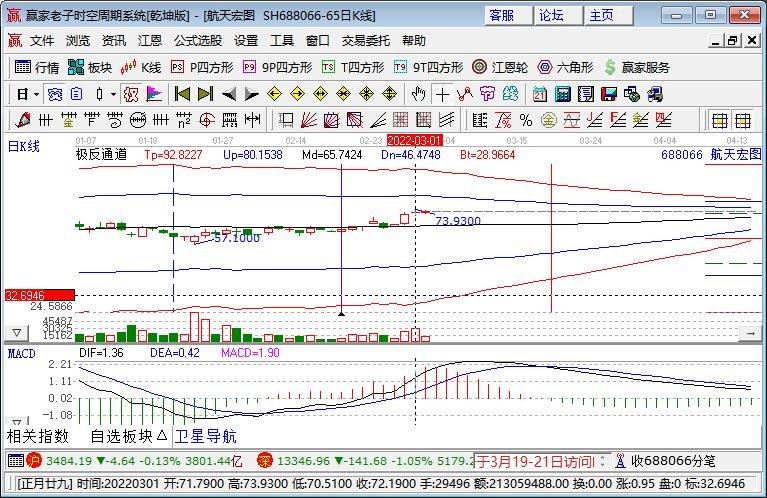Jump to the last bar icon
This screenshot has height=498, width=767.
[x=205, y=94]
